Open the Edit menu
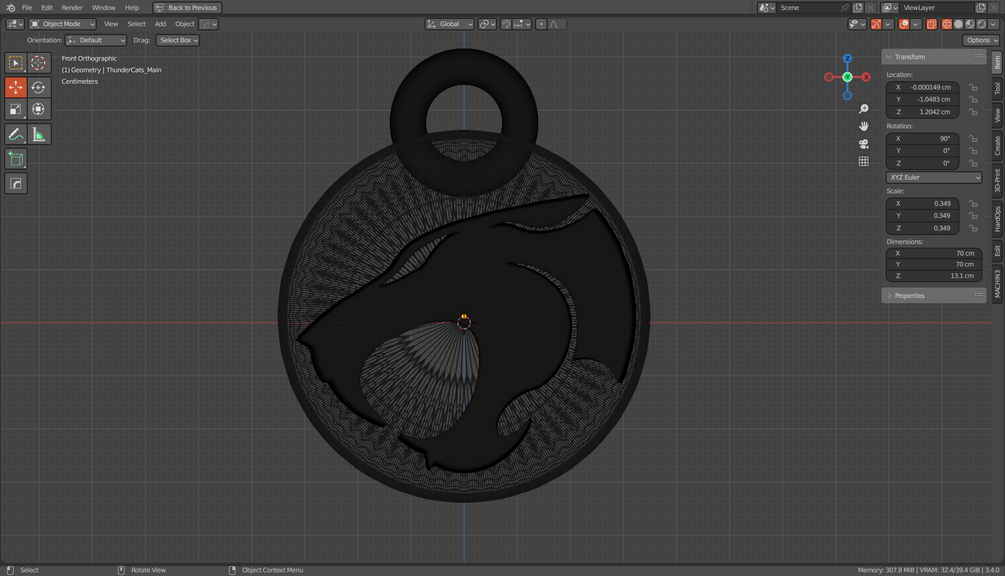1005x576 pixels. [47, 8]
